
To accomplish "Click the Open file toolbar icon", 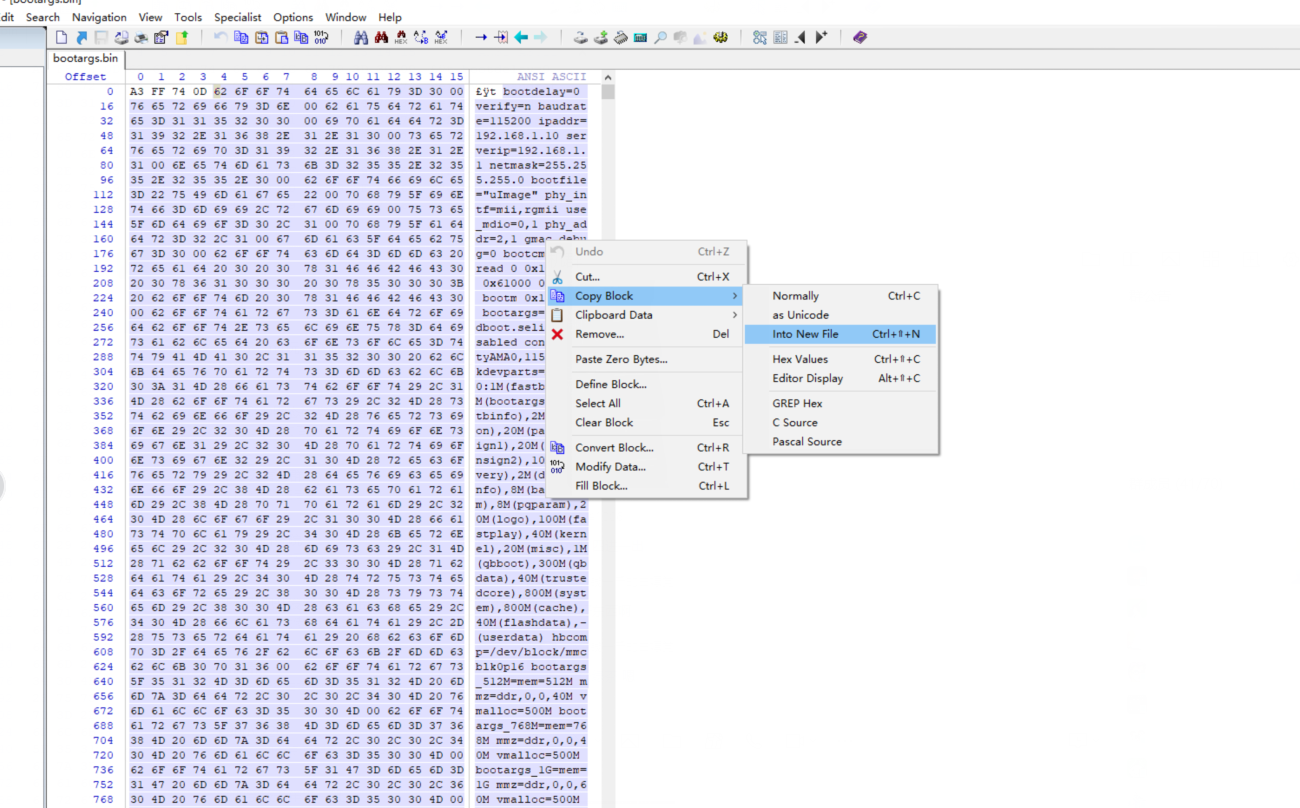I will tap(81, 37).
